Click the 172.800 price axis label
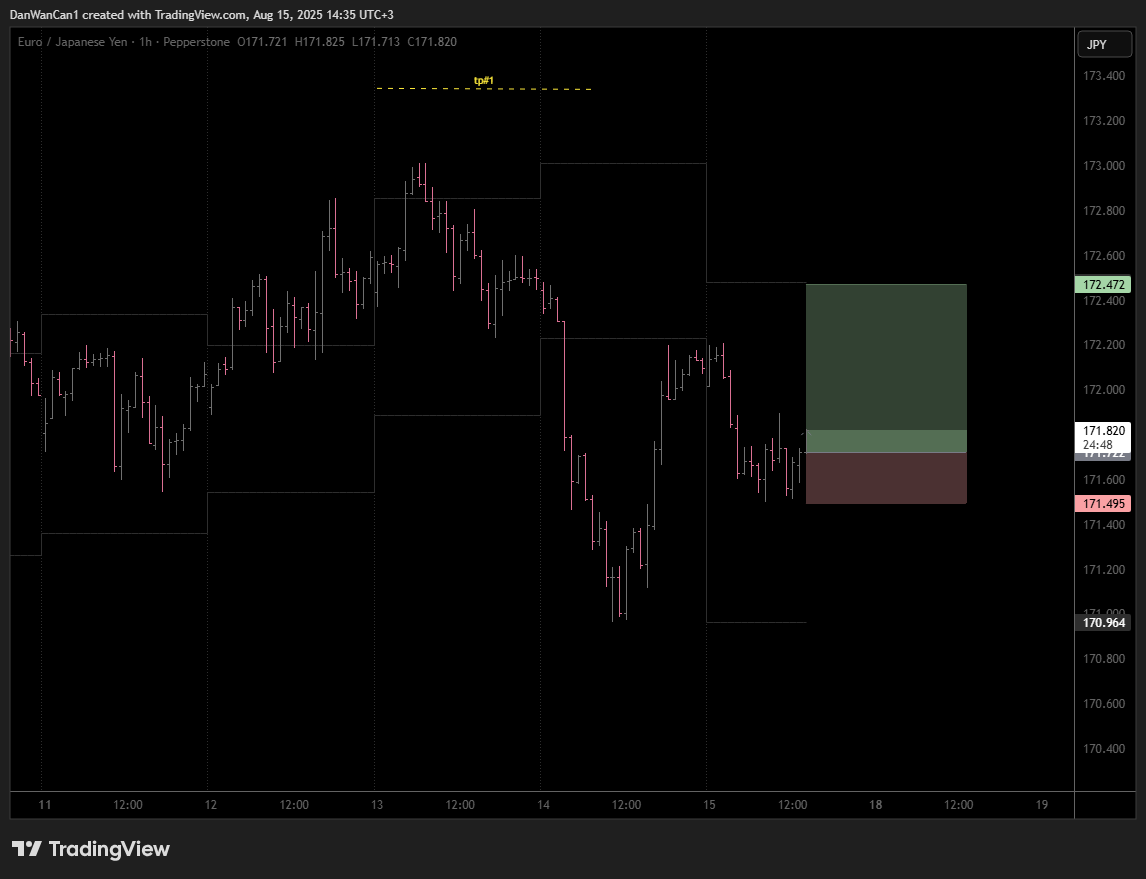Image resolution: width=1146 pixels, height=879 pixels. tap(1104, 211)
